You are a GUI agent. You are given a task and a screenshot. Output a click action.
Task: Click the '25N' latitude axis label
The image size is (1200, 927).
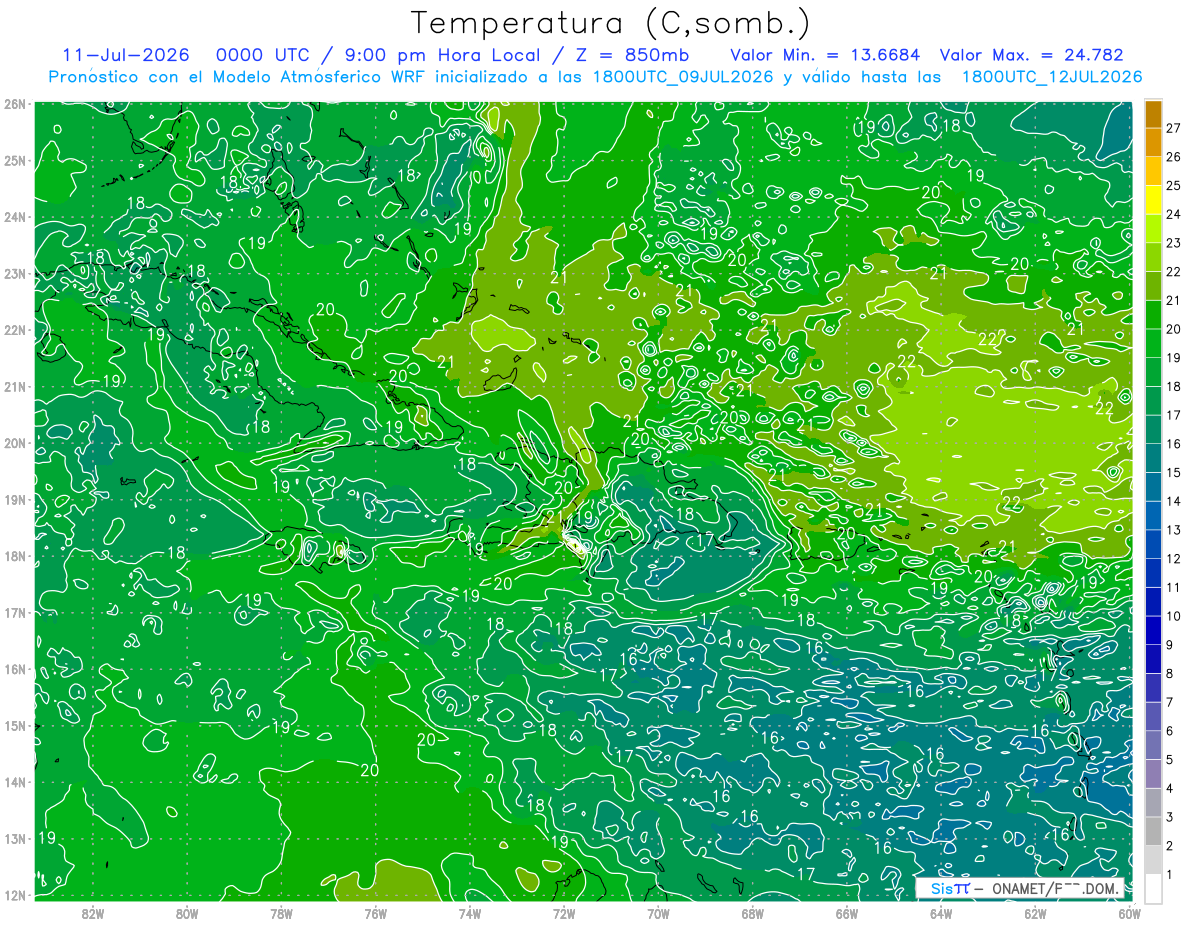coord(14,160)
